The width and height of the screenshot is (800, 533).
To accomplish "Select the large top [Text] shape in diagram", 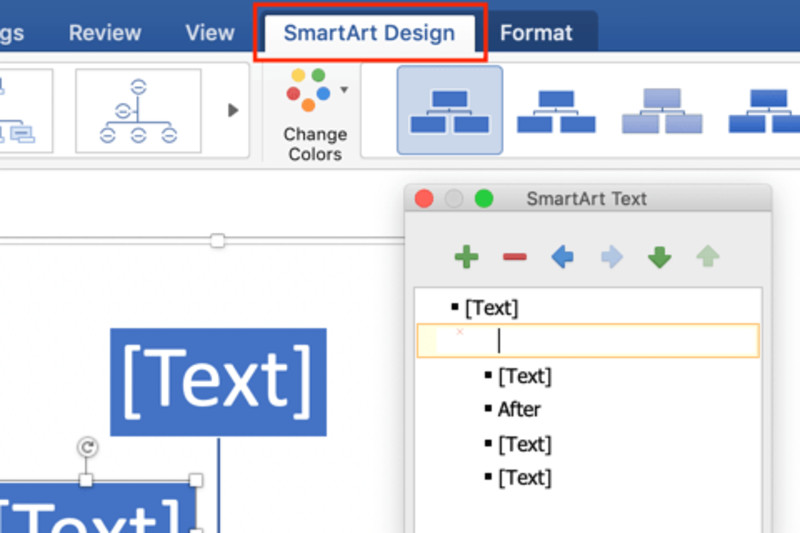I will (218, 382).
